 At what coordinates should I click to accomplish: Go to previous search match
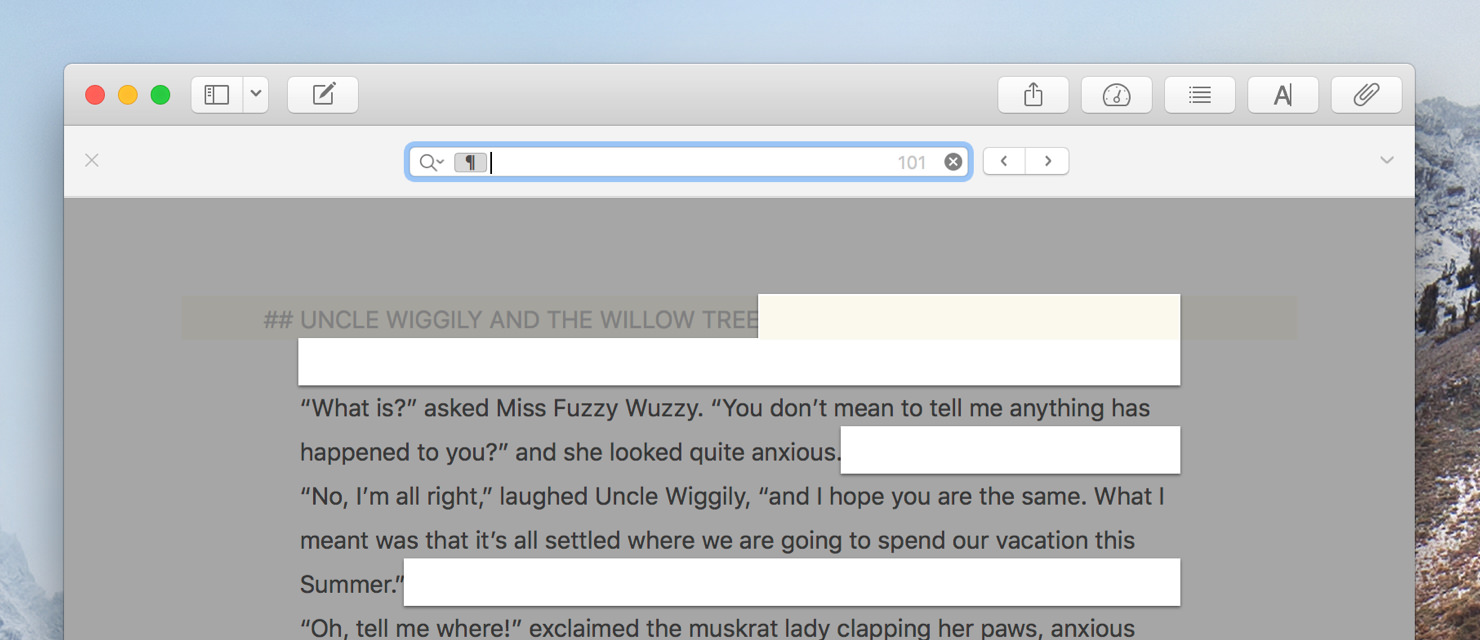(1004, 161)
